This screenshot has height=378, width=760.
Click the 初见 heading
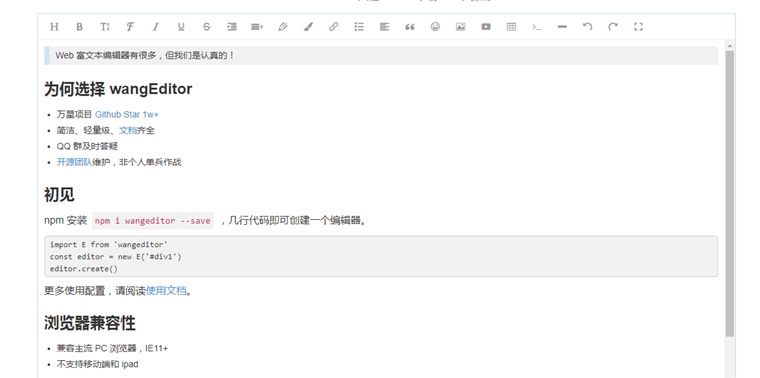(59, 195)
